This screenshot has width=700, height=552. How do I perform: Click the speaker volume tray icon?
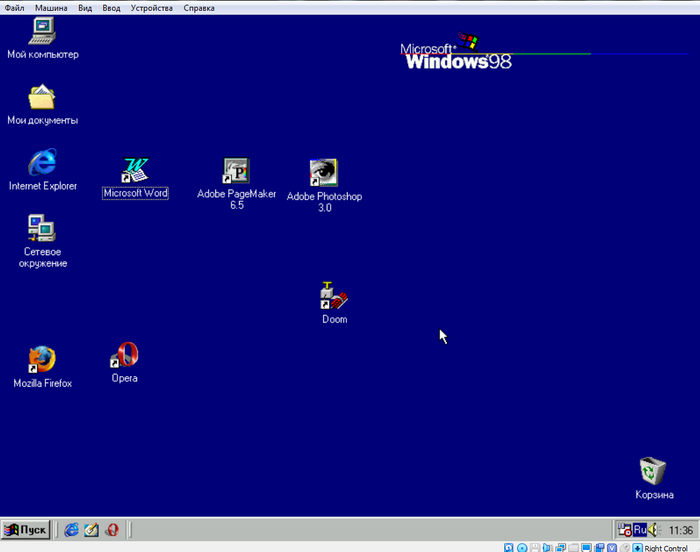pos(654,530)
